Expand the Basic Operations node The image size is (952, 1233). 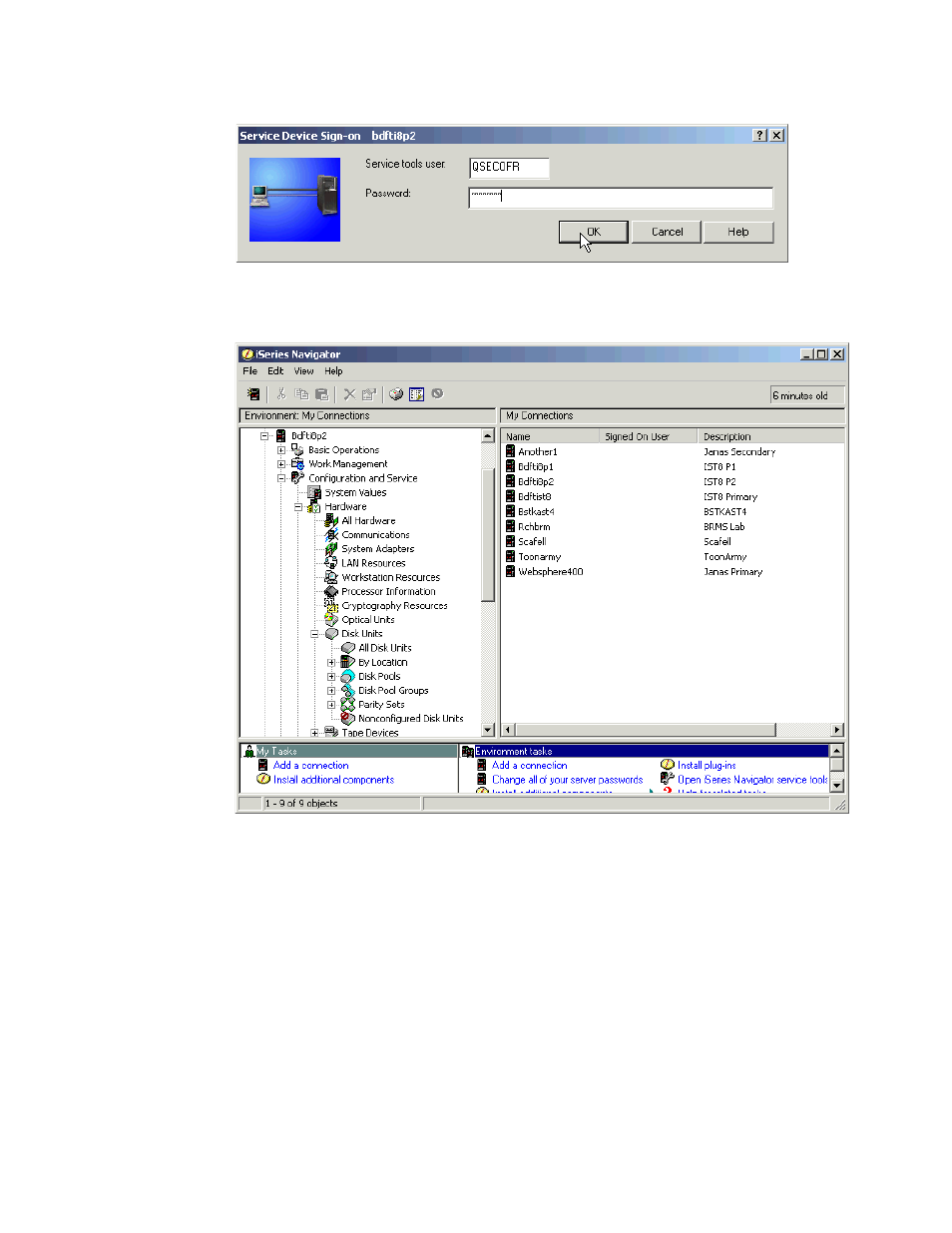tap(281, 450)
